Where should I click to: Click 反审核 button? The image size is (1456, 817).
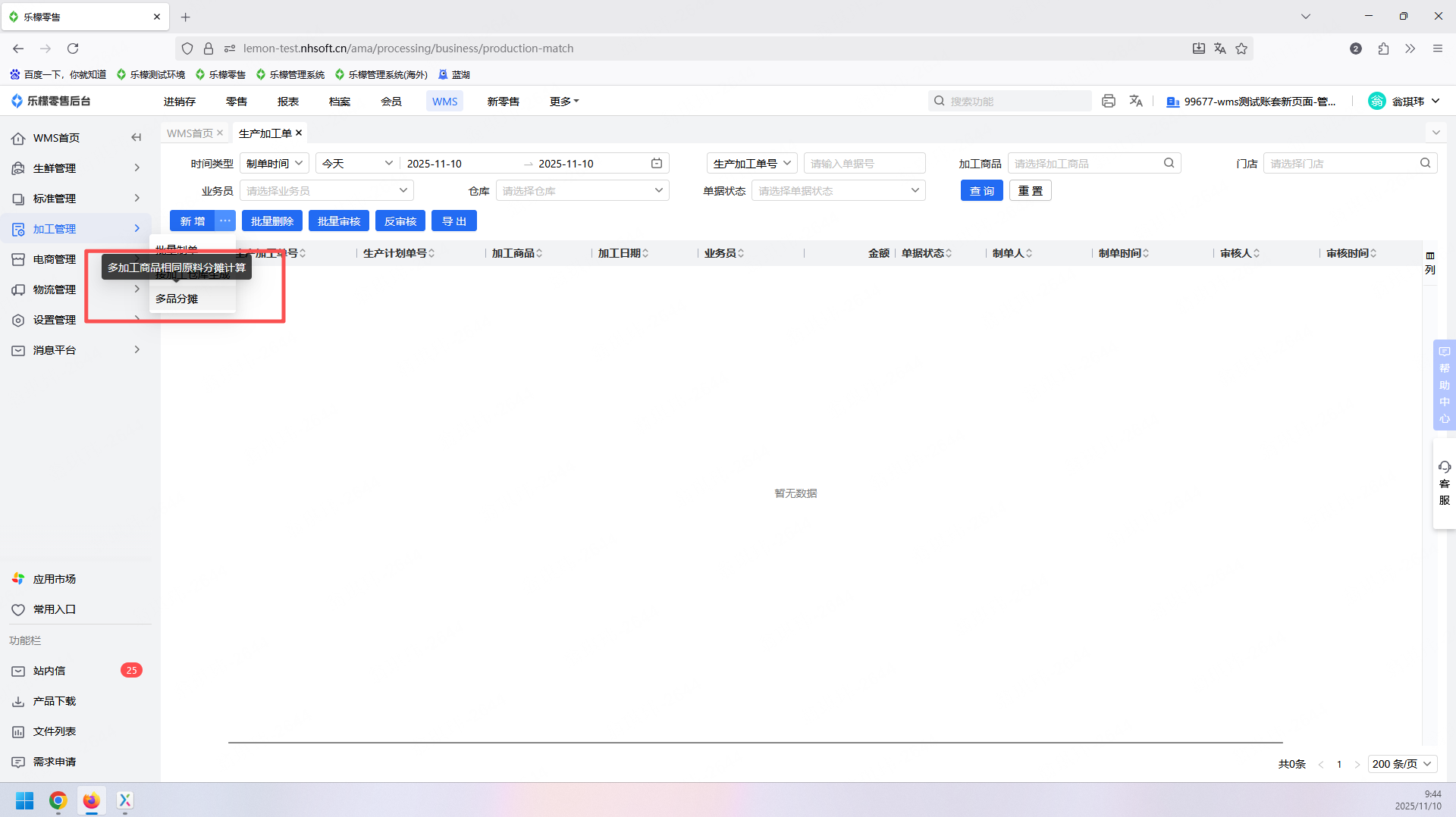tap(400, 221)
